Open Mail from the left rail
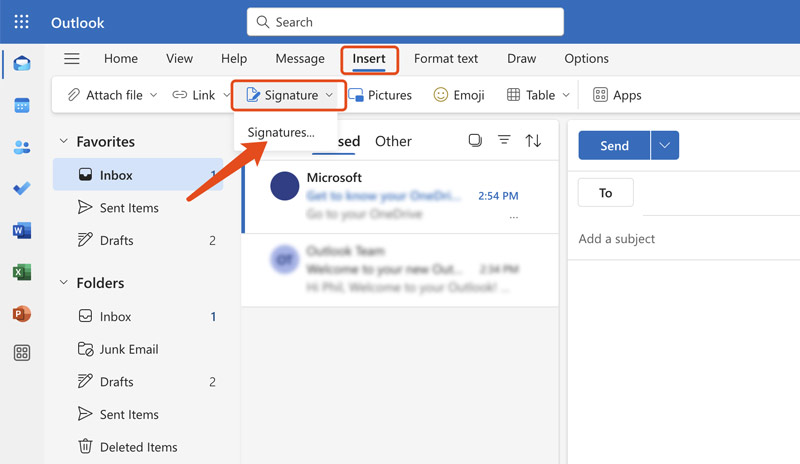Image resolution: width=800 pixels, height=464 pixels. click(x=22, y=64)
